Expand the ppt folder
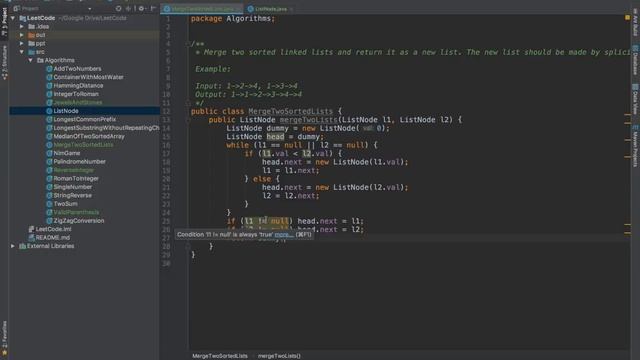This screenshot has width=640, height=360. coord(22,43)
